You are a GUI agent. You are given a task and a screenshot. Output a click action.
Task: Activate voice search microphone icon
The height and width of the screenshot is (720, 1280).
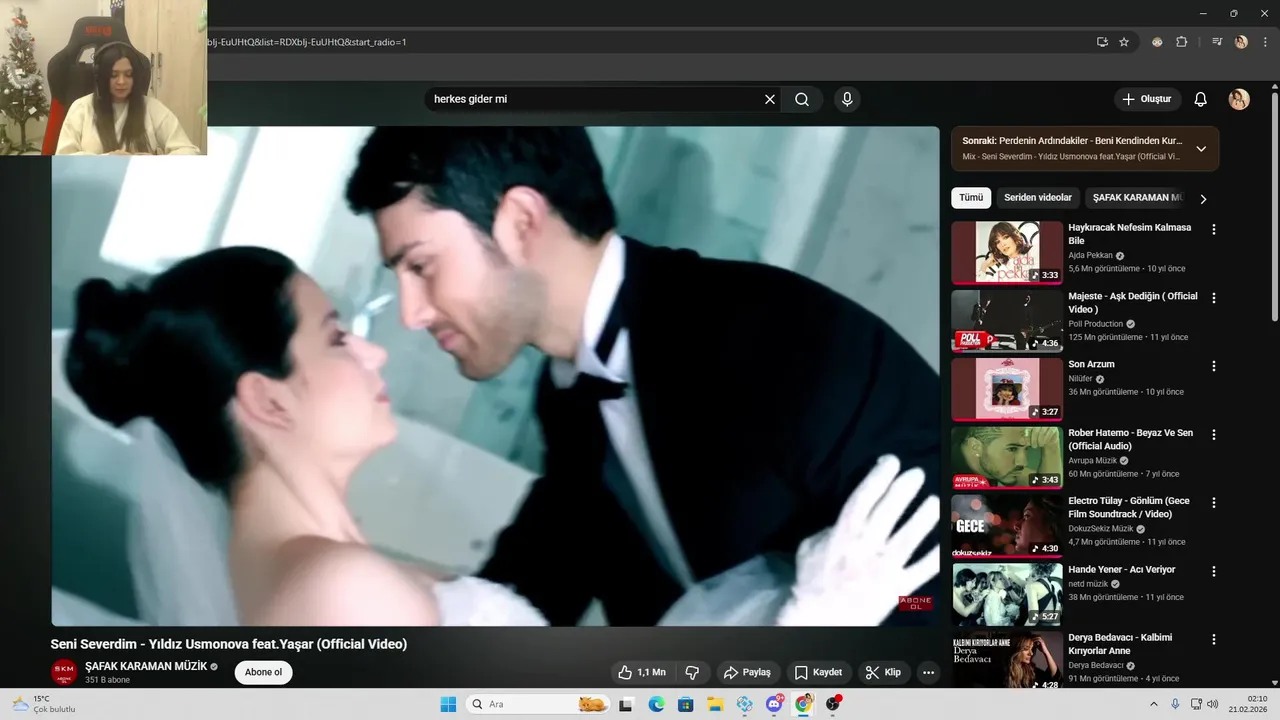coord(847,99)
